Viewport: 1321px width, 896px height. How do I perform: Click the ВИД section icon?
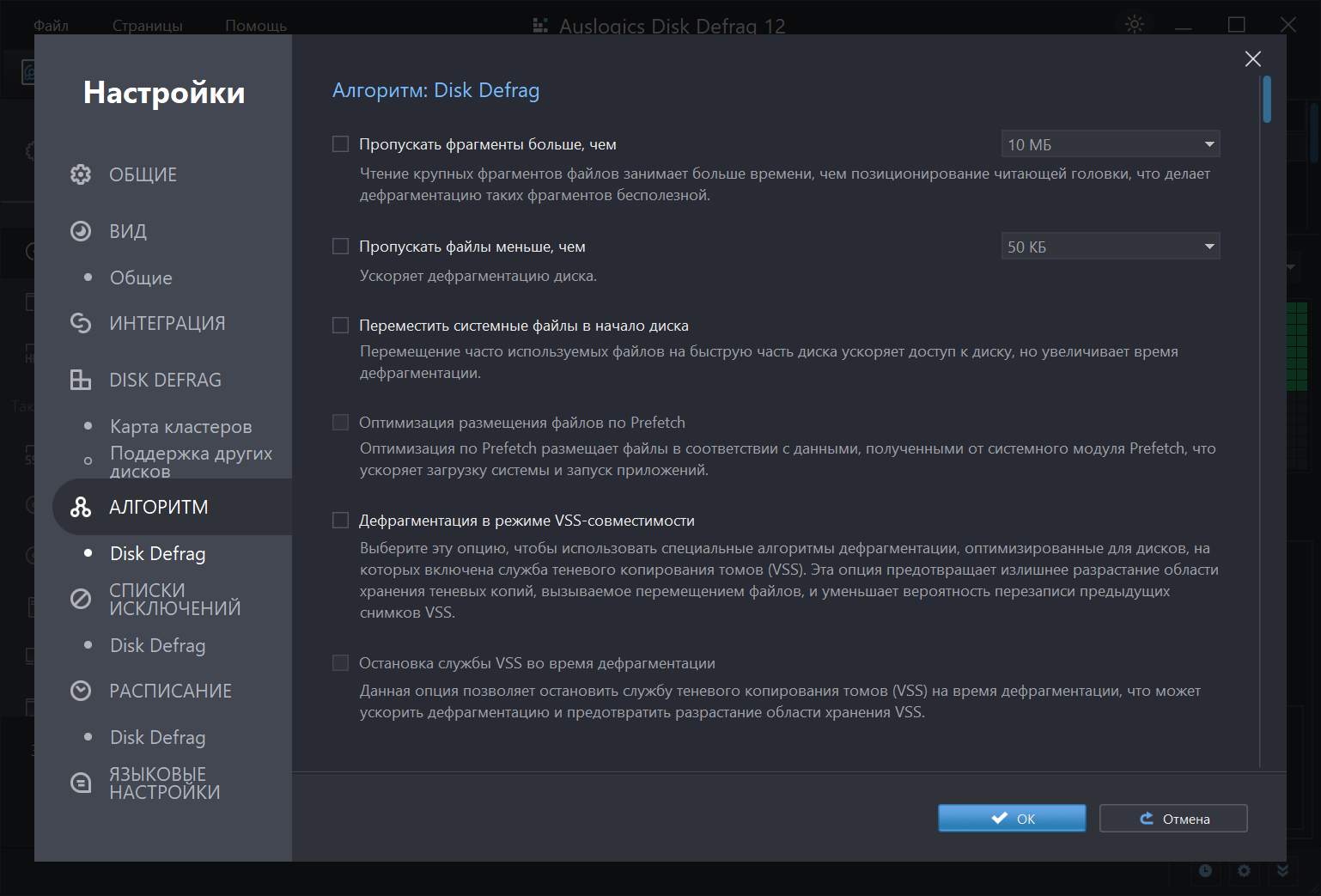(81, 231)
